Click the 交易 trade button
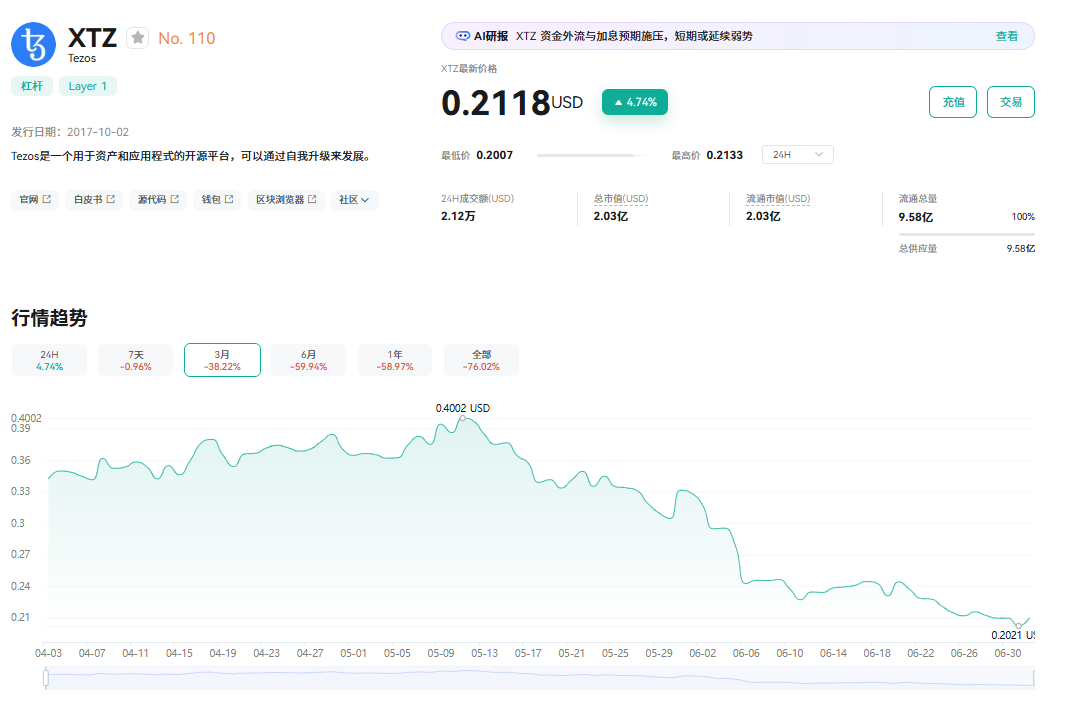Image resolution: width=1076 pixels, height=728 pixels. pyautogui.click(x=1010, y=102)
